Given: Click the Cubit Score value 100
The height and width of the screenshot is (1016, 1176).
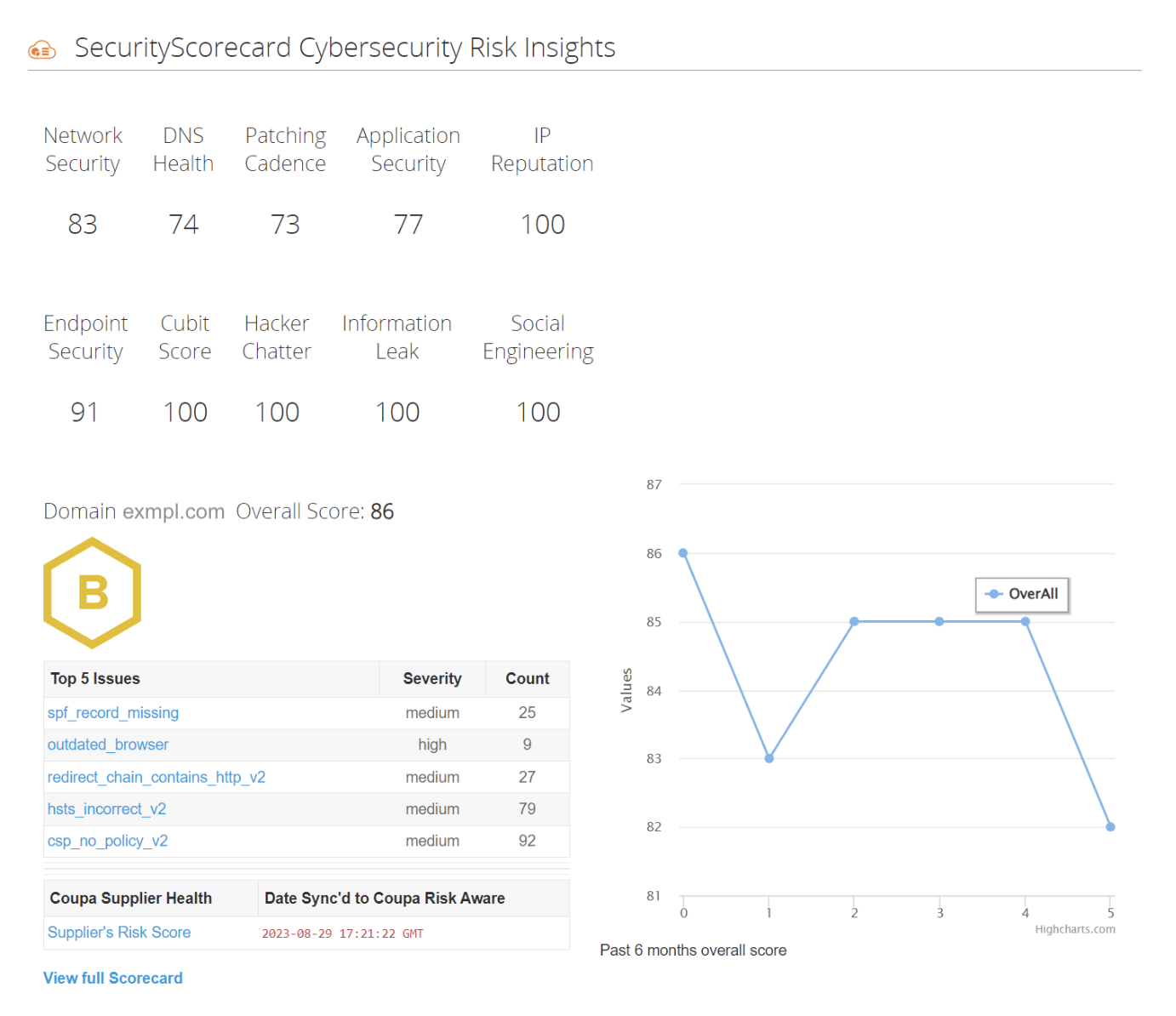Looking at the screenshot, I should coord(186,413).
